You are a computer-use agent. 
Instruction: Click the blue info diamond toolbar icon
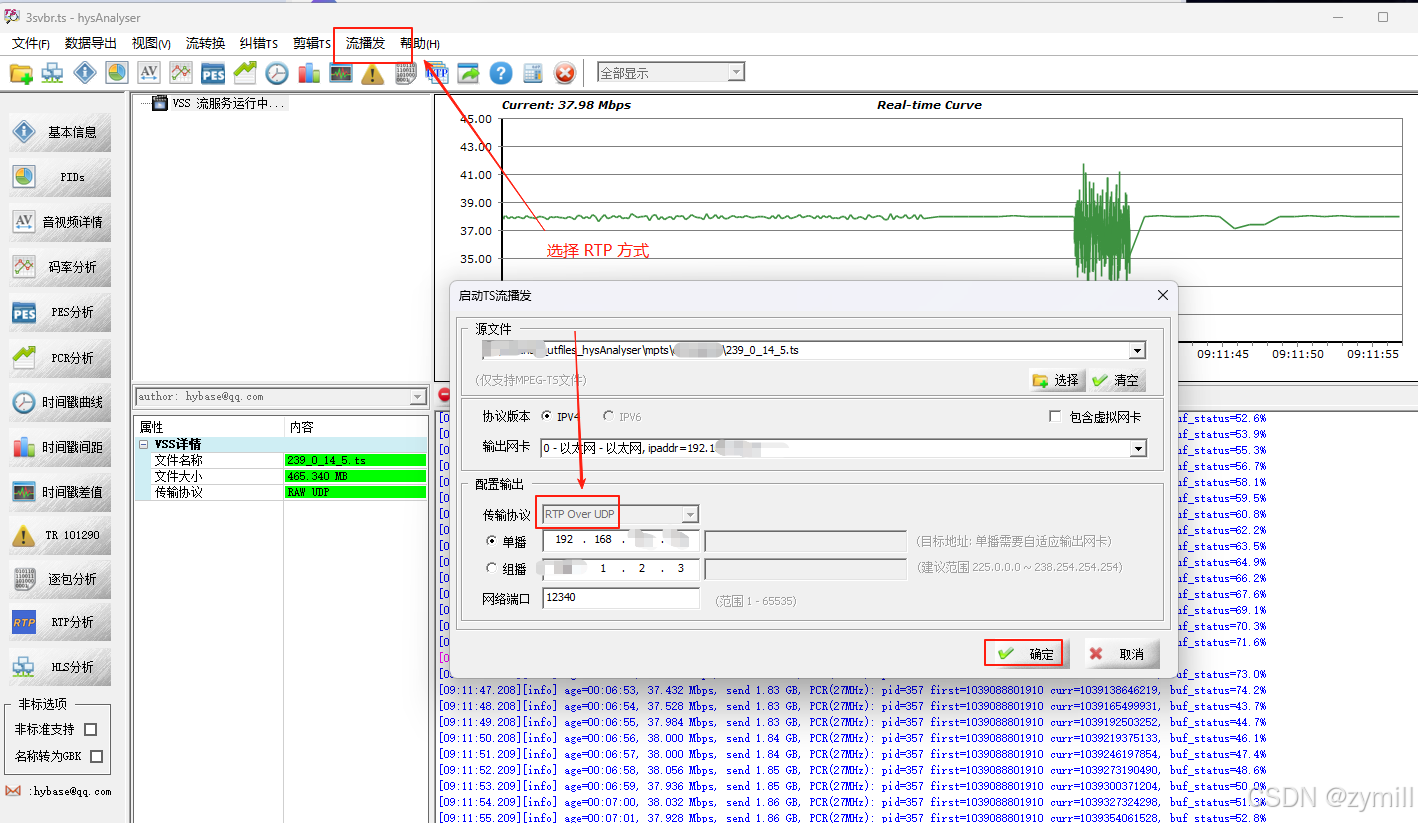pos(84,73)
